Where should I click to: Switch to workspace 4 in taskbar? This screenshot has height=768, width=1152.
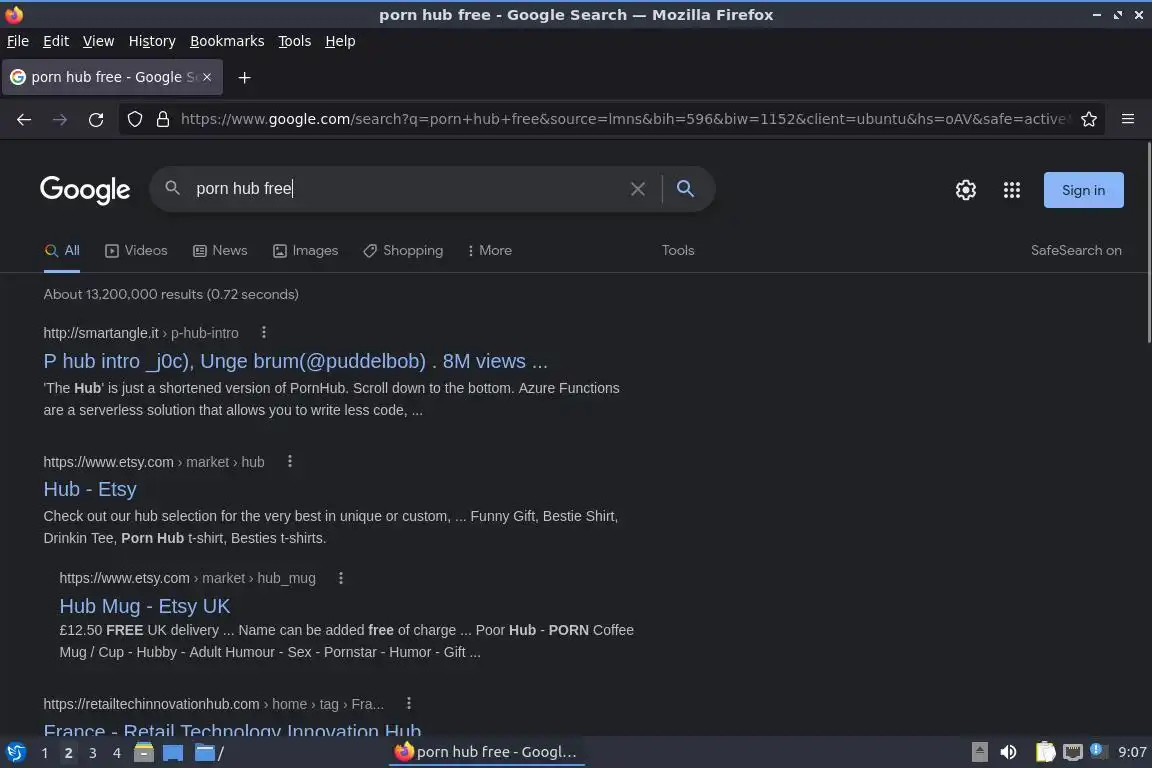[116, 753]
